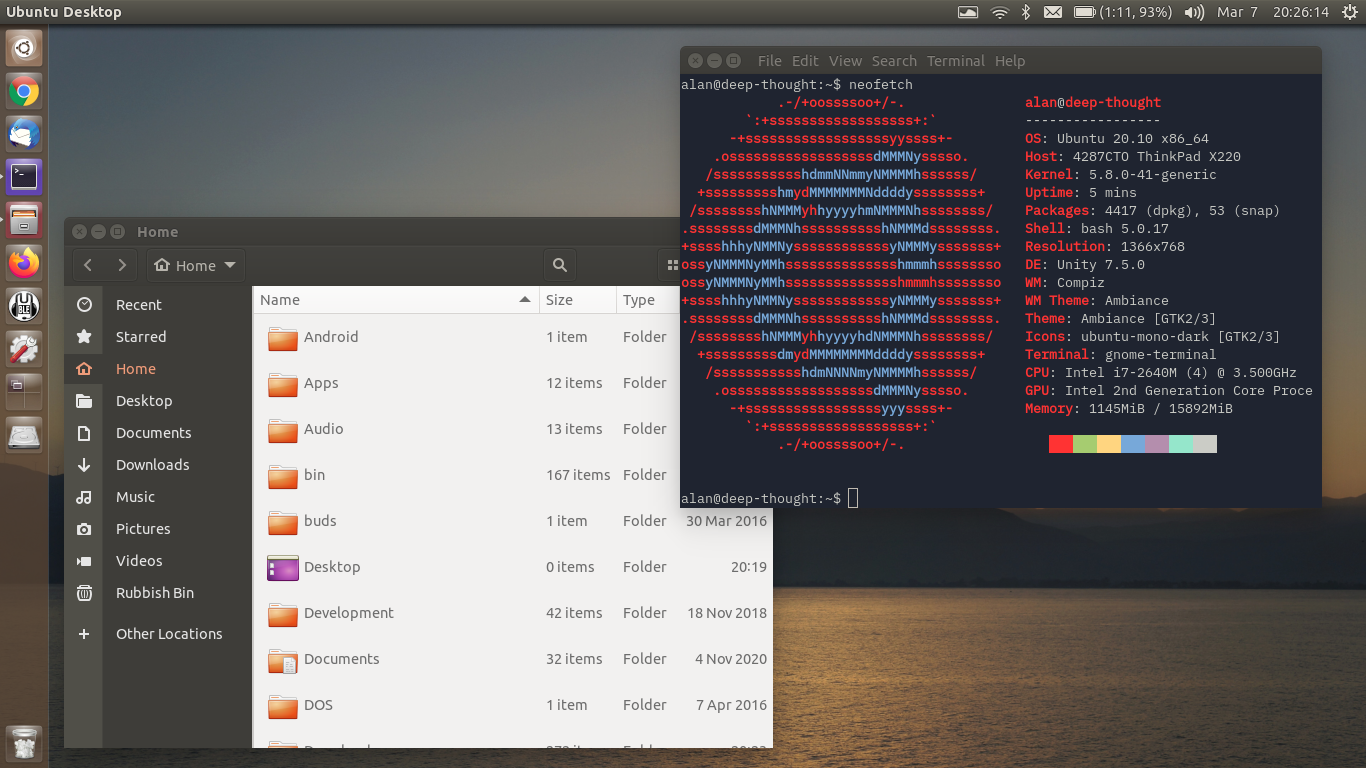Viewport: 1366px width, 768px height.
Task: Click the Android folder icon
Action: [x=283, y=338]
